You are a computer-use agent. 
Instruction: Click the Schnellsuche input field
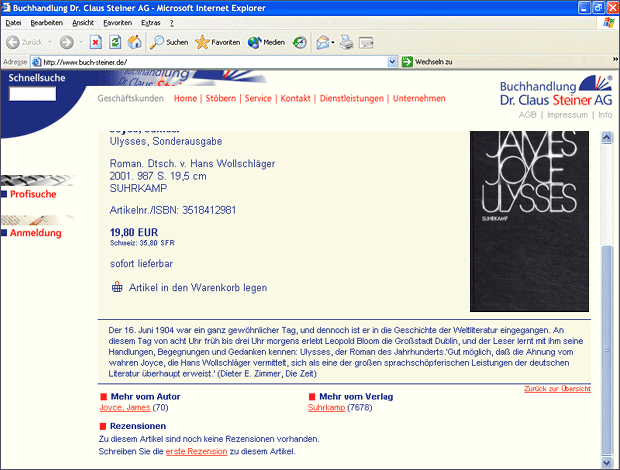coord(32,94)
